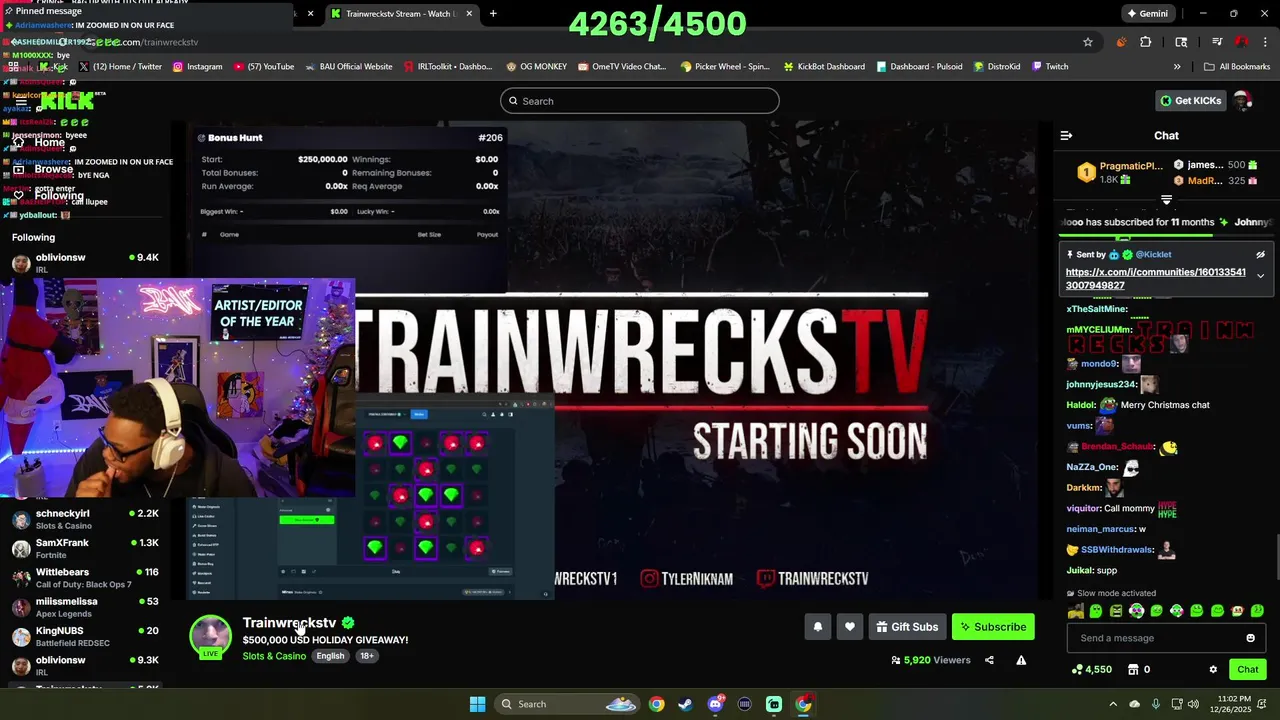Open the clock showing 11:02 PM
The image size is (1280, 720).
[x=1235, y=704]
